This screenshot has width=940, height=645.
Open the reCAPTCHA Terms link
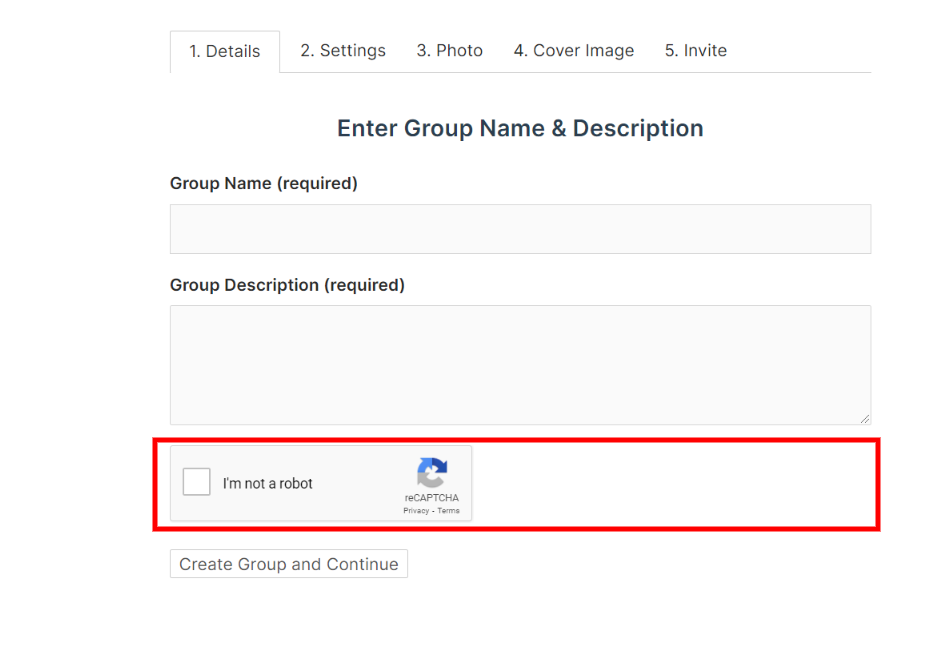448,511
